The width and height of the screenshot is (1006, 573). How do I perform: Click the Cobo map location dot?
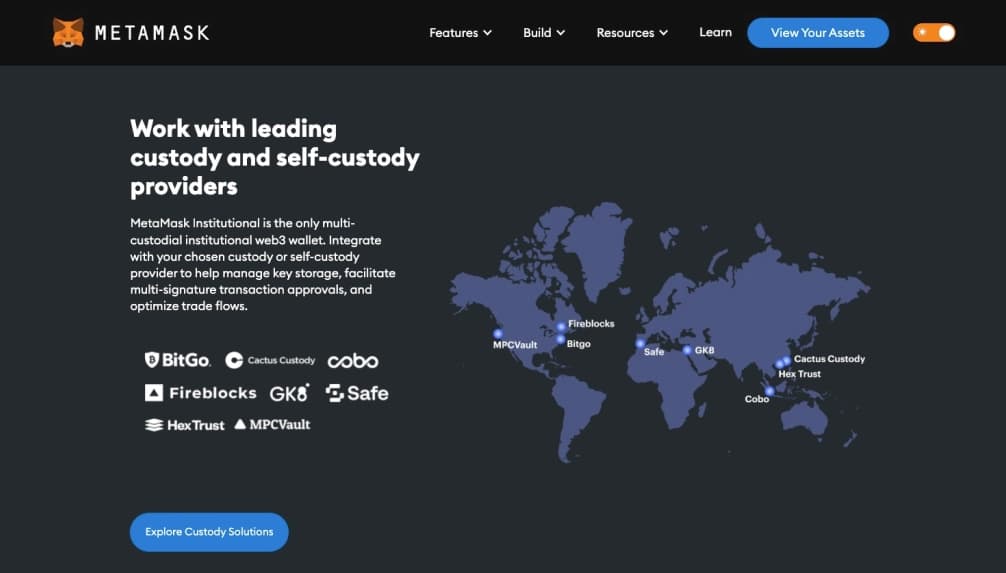click(770, 391)
